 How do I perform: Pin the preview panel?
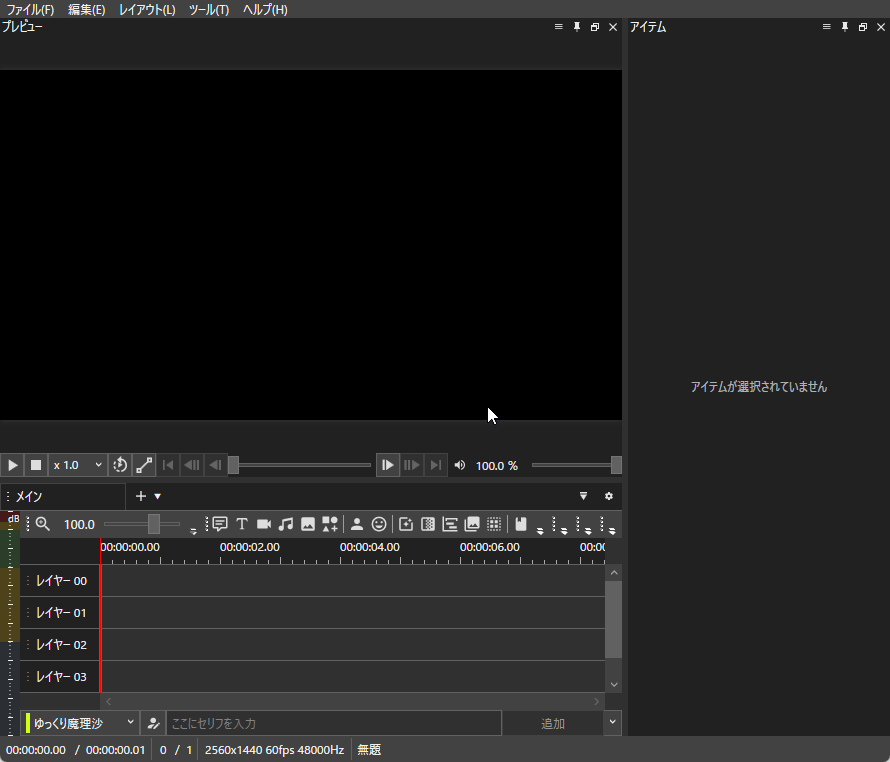[x=576, y=27]
